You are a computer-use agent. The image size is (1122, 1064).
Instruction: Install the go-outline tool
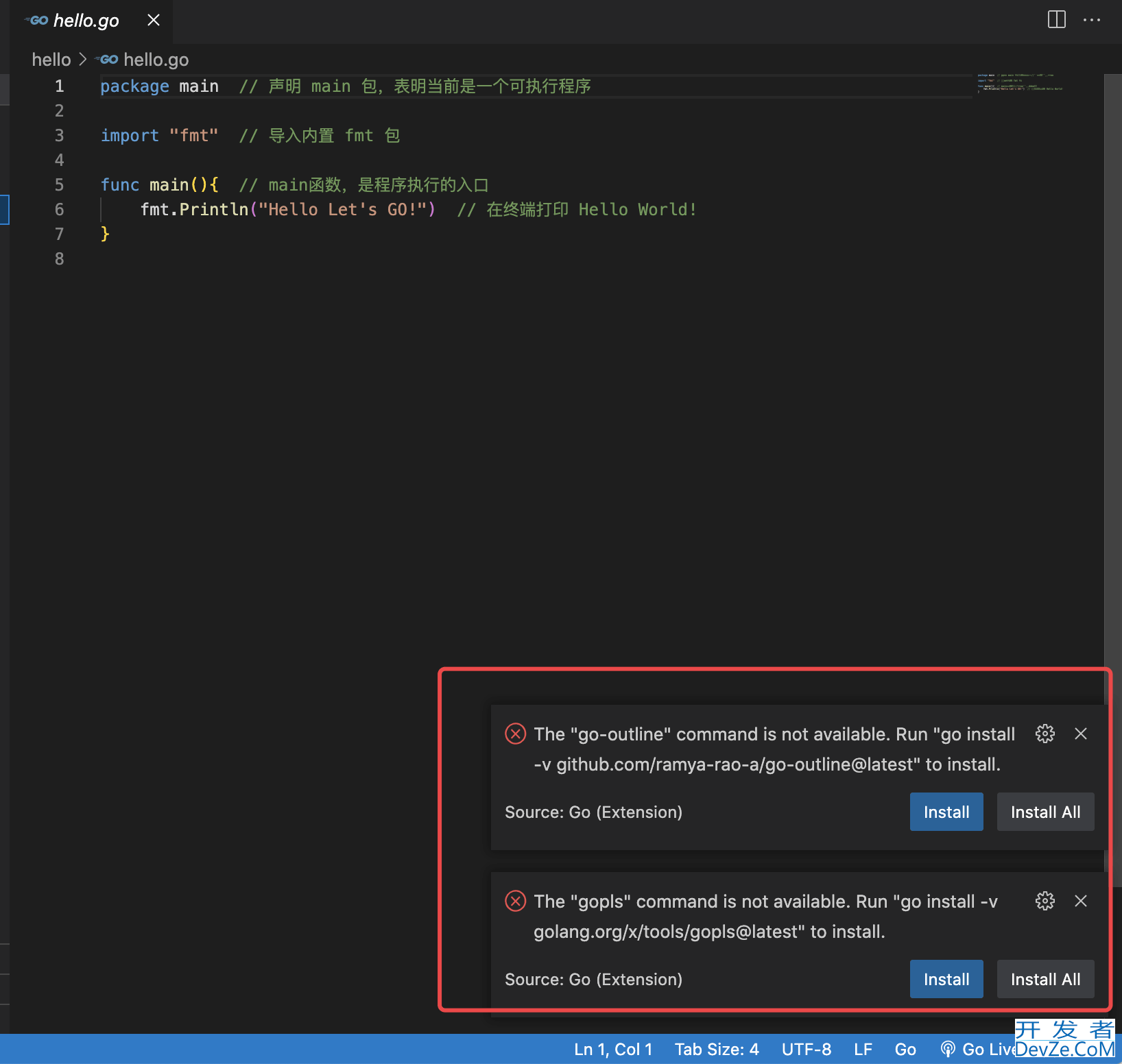pos(946,812)
